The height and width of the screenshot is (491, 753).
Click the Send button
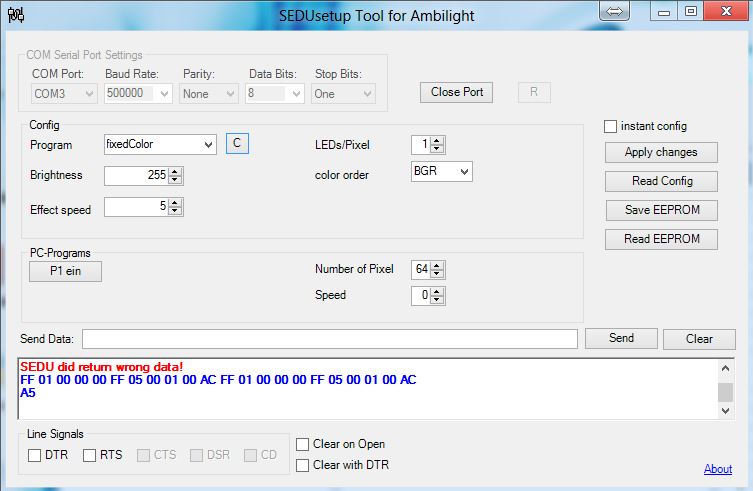click(621, 338)
